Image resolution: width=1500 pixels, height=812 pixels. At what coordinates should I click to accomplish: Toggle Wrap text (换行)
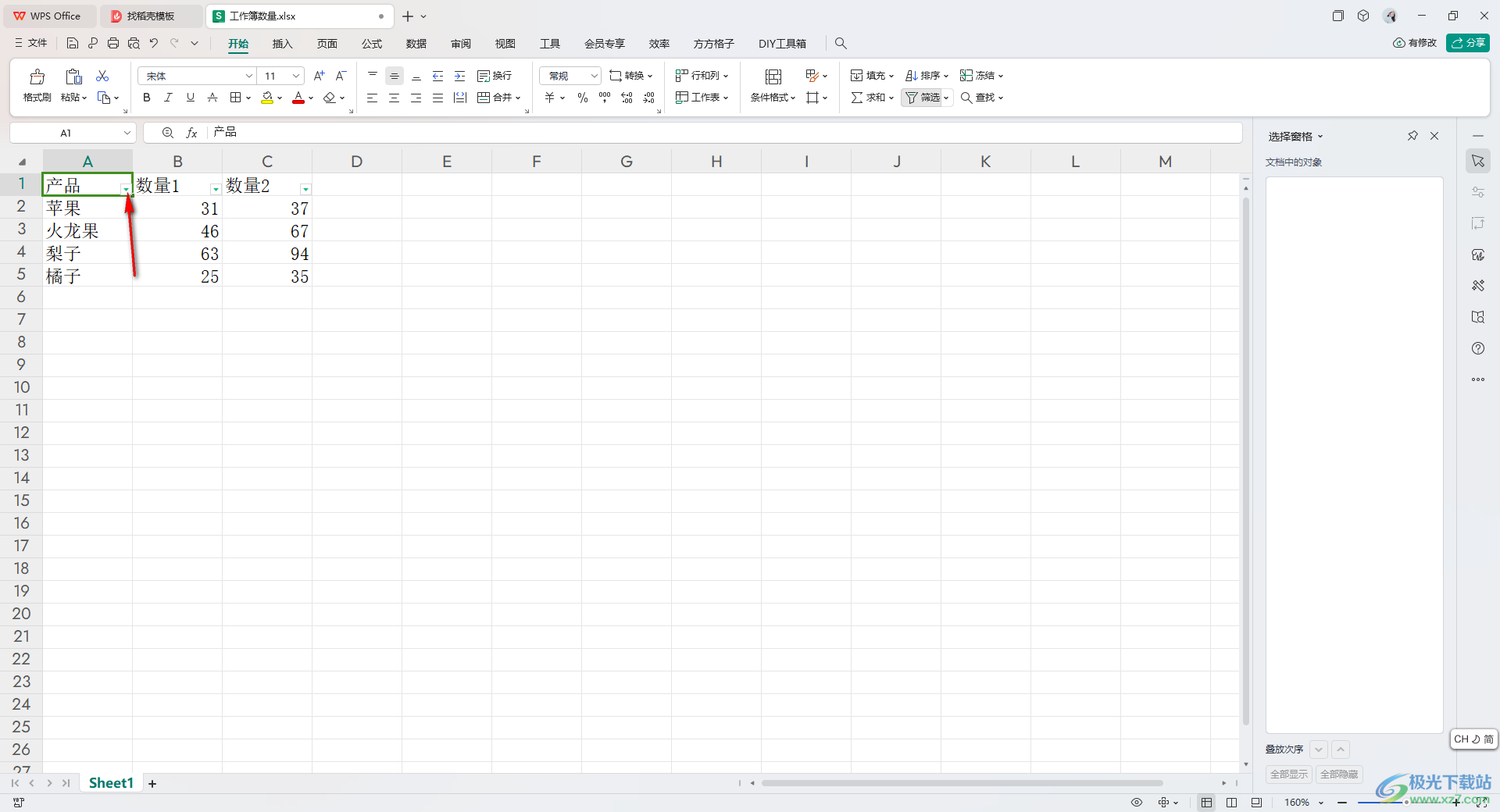pyautogui.click(x=495, y=76)
